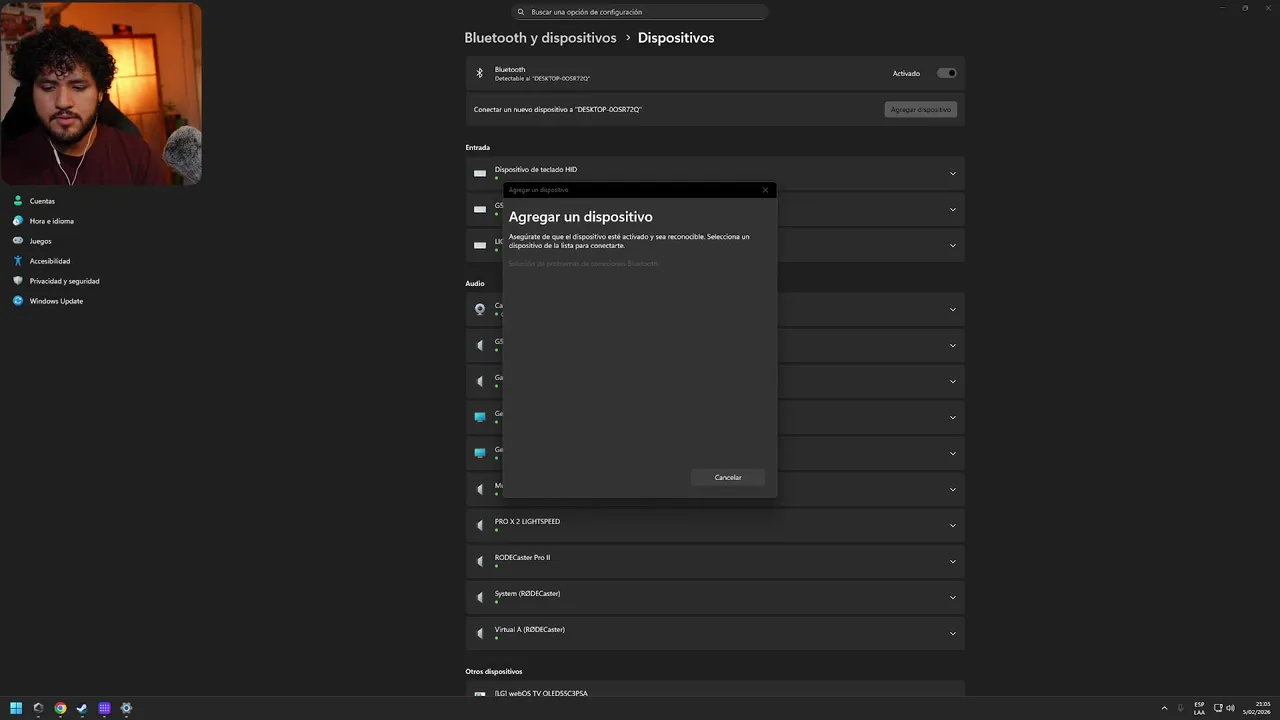Screen dimensions: 1280x720
Task: Close the Agregar un dispositivo dialog
Action: click(x=765, y=190)
